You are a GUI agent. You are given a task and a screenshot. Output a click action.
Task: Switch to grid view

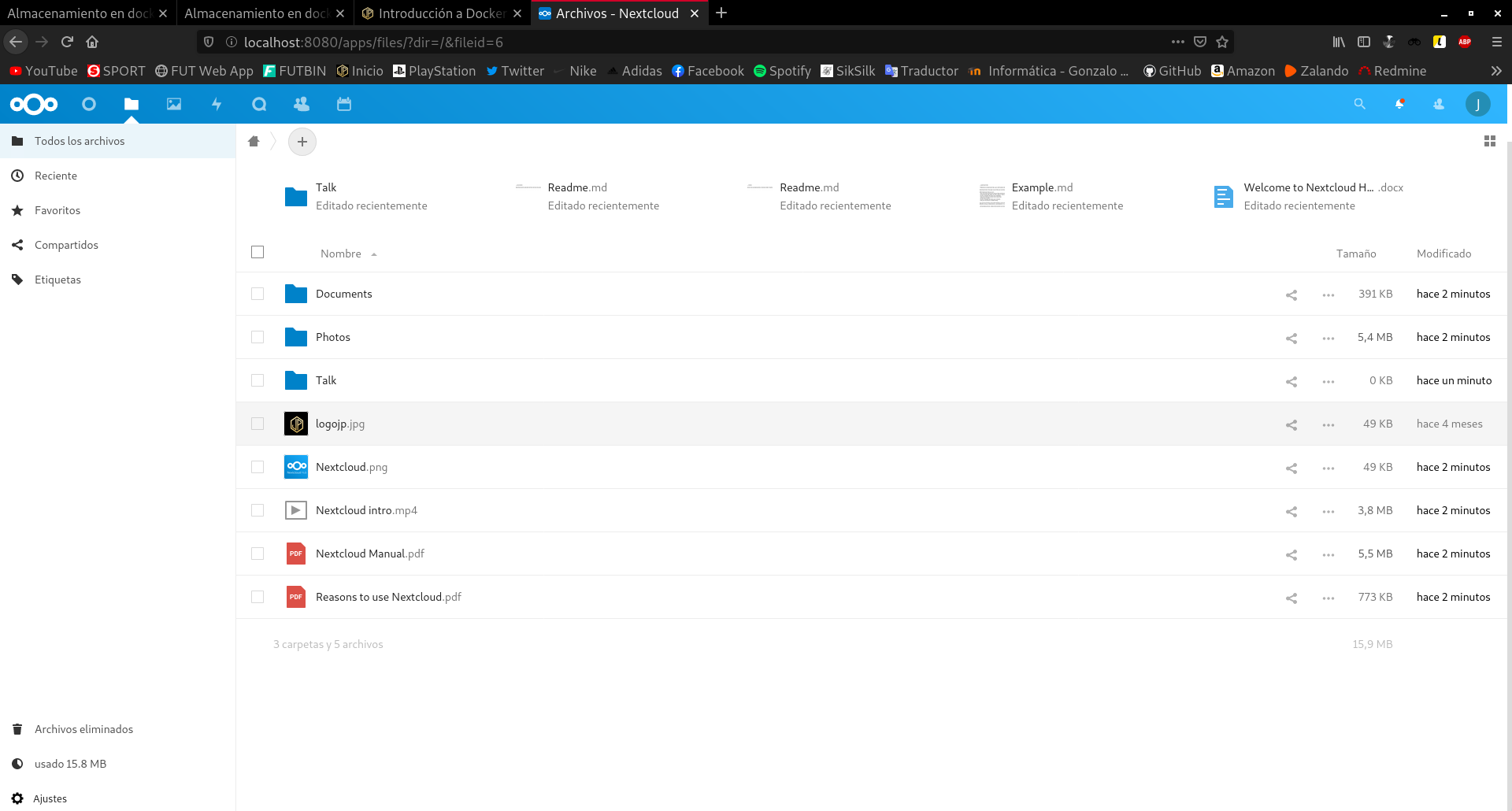pos(1490,141)
